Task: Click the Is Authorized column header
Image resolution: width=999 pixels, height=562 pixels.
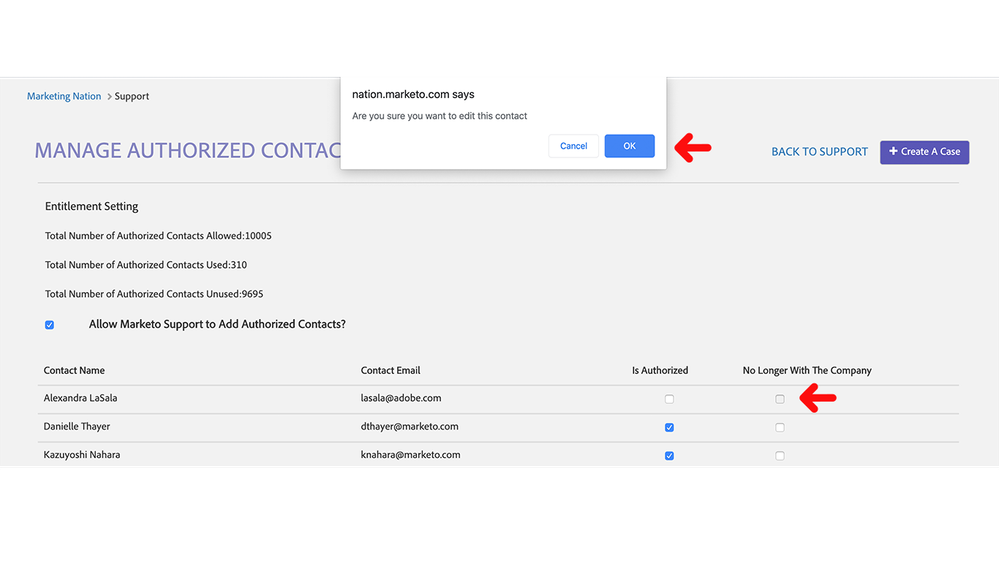Action: pyautogui.click(x=660, y=370)
